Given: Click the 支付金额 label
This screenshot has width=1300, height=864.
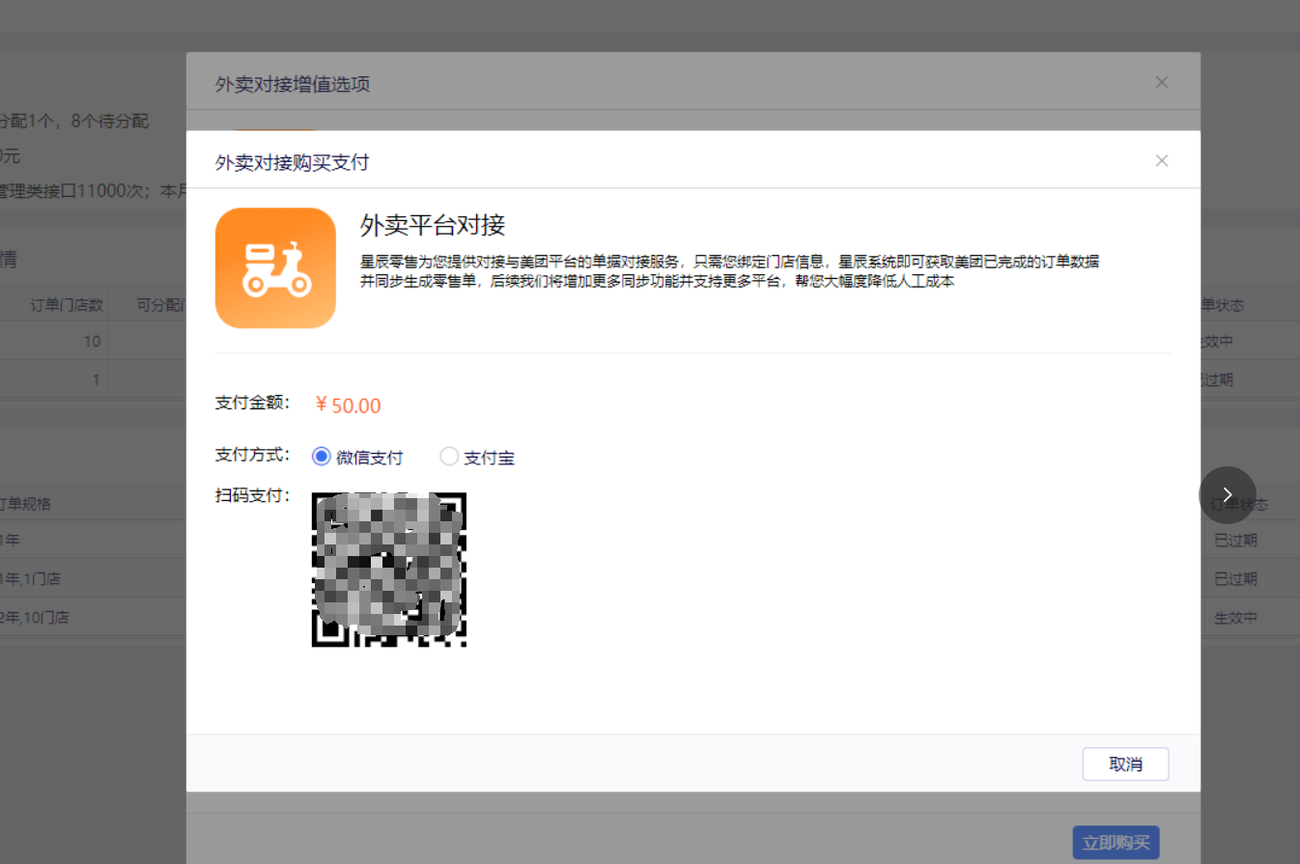Looking at the screenshot, I should pos(253,402).
